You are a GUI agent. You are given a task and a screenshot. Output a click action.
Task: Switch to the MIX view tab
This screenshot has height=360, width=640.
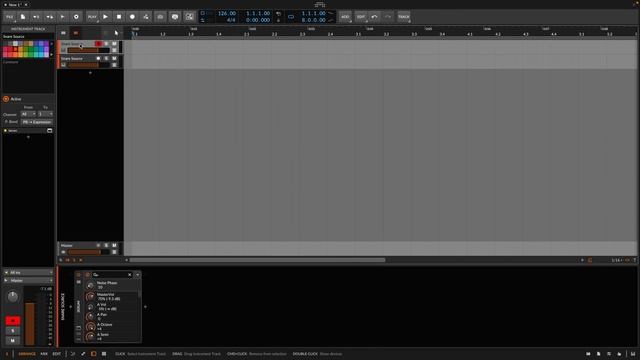coord(44,354)
